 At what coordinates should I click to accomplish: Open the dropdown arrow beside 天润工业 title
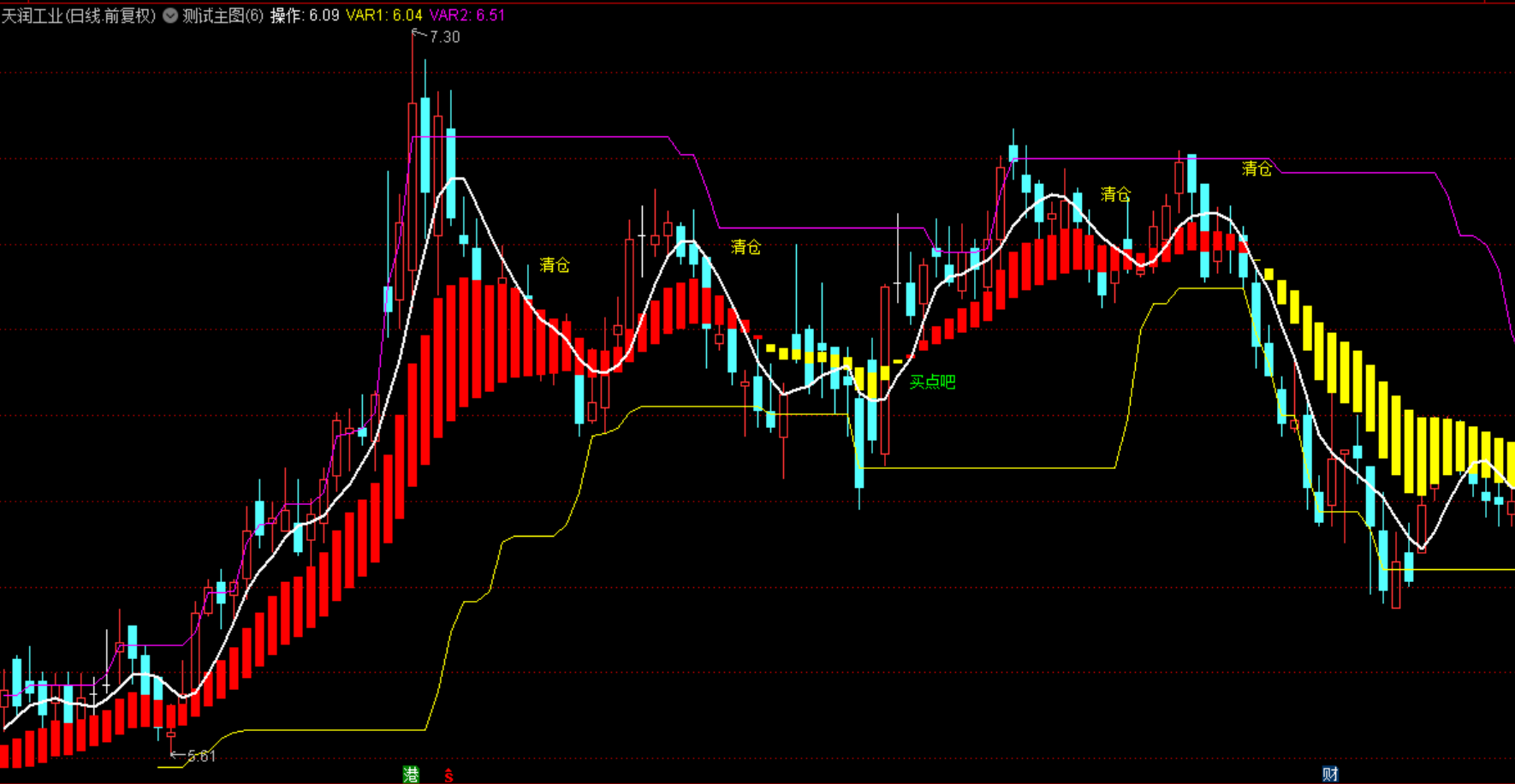[170, 15]
